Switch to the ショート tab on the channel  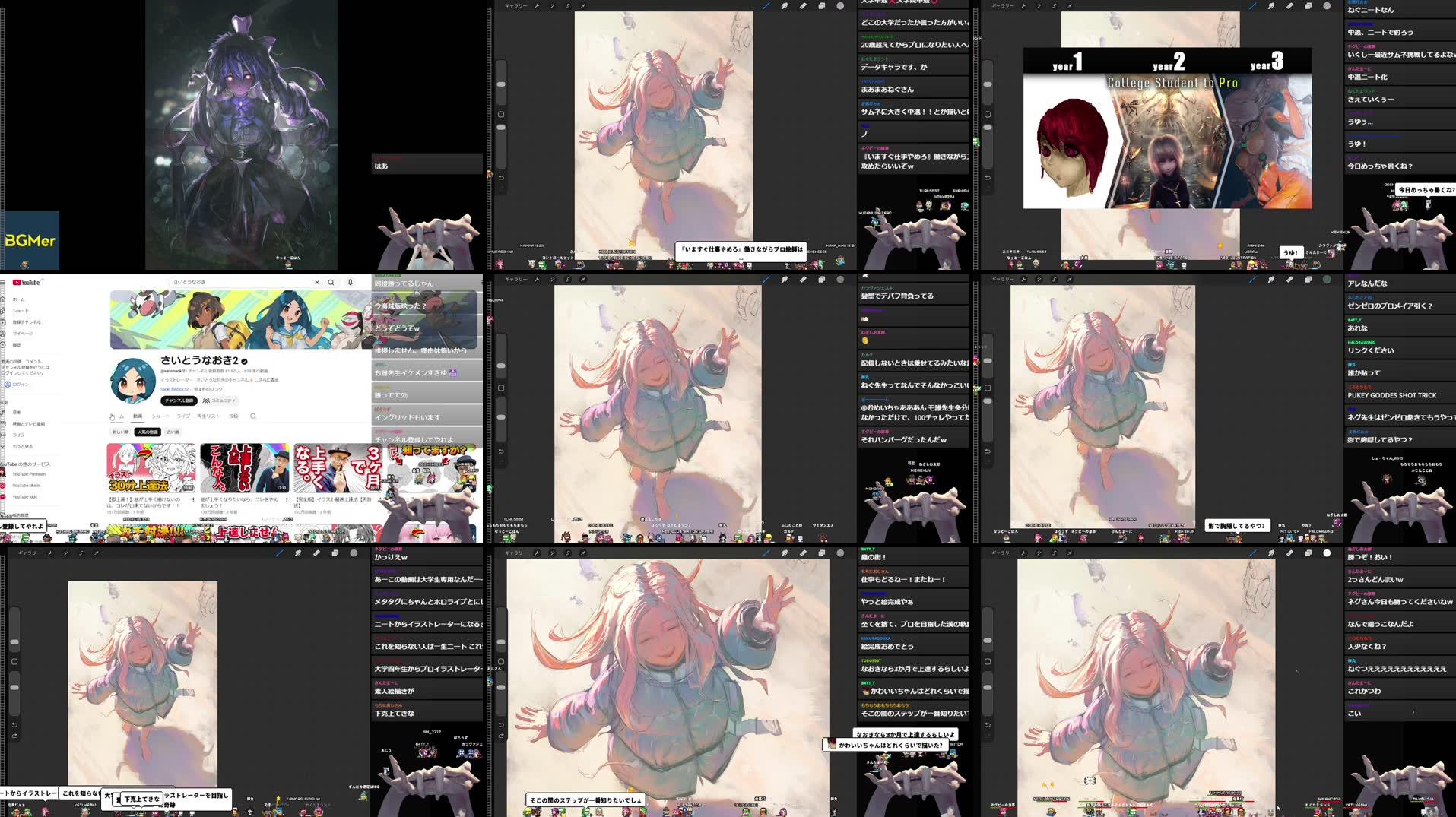160,416
